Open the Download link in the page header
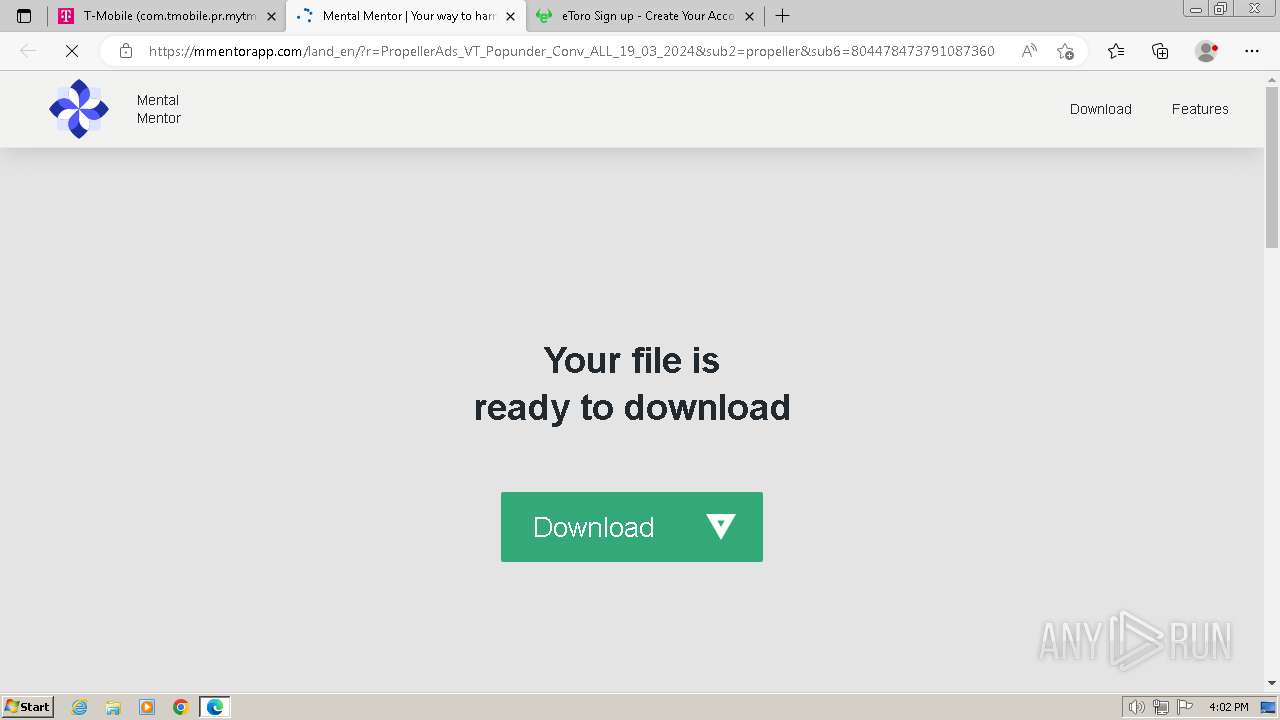Image resolution: width=1280 pixels, height=720 pixels. pyautogui.click(x=1100, y=109)
